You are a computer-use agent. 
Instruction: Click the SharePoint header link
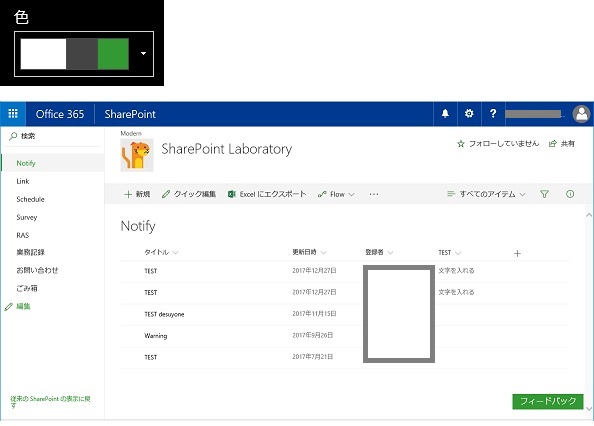130,114
